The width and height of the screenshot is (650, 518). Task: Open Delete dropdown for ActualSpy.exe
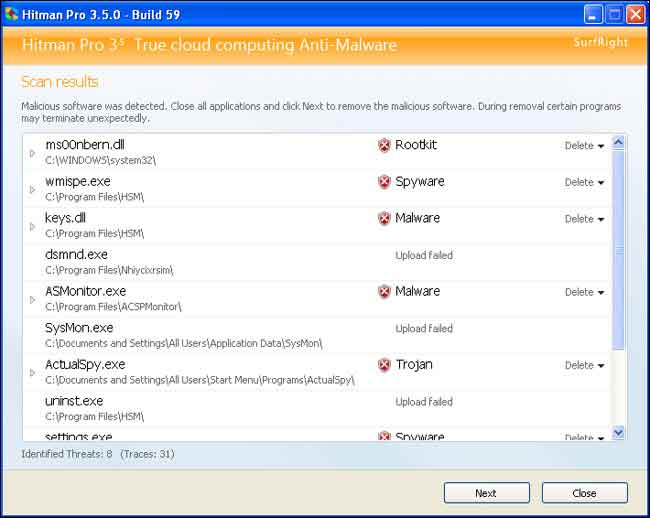pos(584,366)
